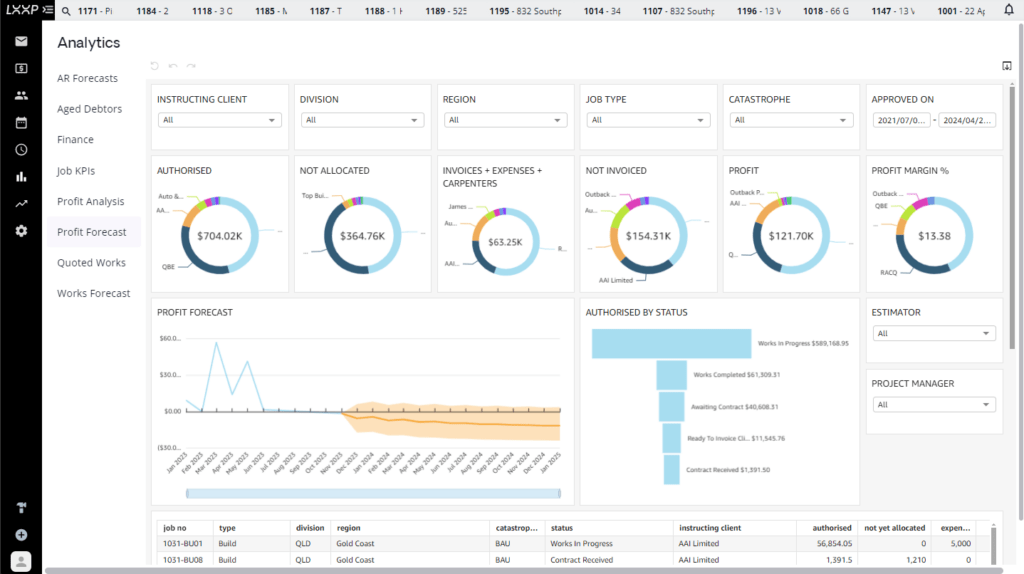Expand the Instructing Client dropdown
Image resolution: width=1024 pixels, height=574 pixels.
point(219,120)
